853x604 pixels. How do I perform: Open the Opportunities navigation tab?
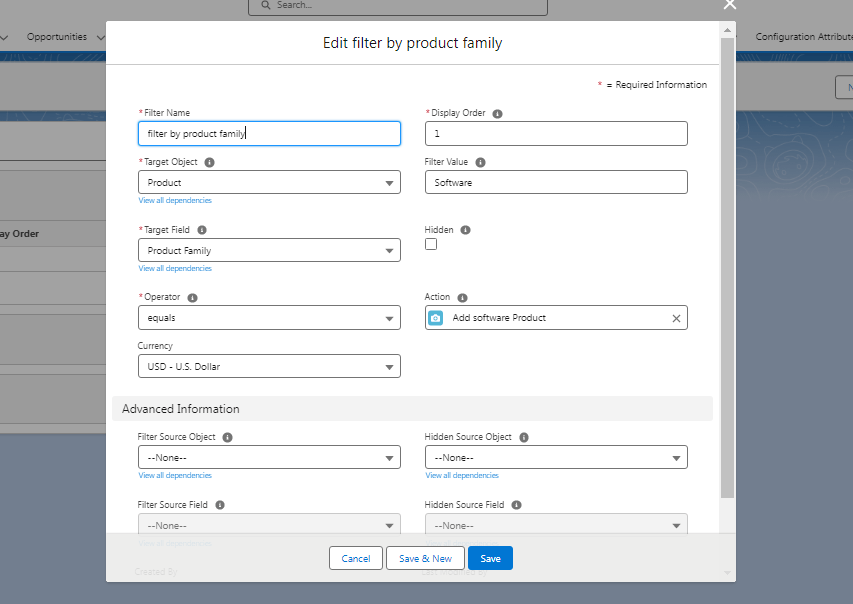coord(57,37)
